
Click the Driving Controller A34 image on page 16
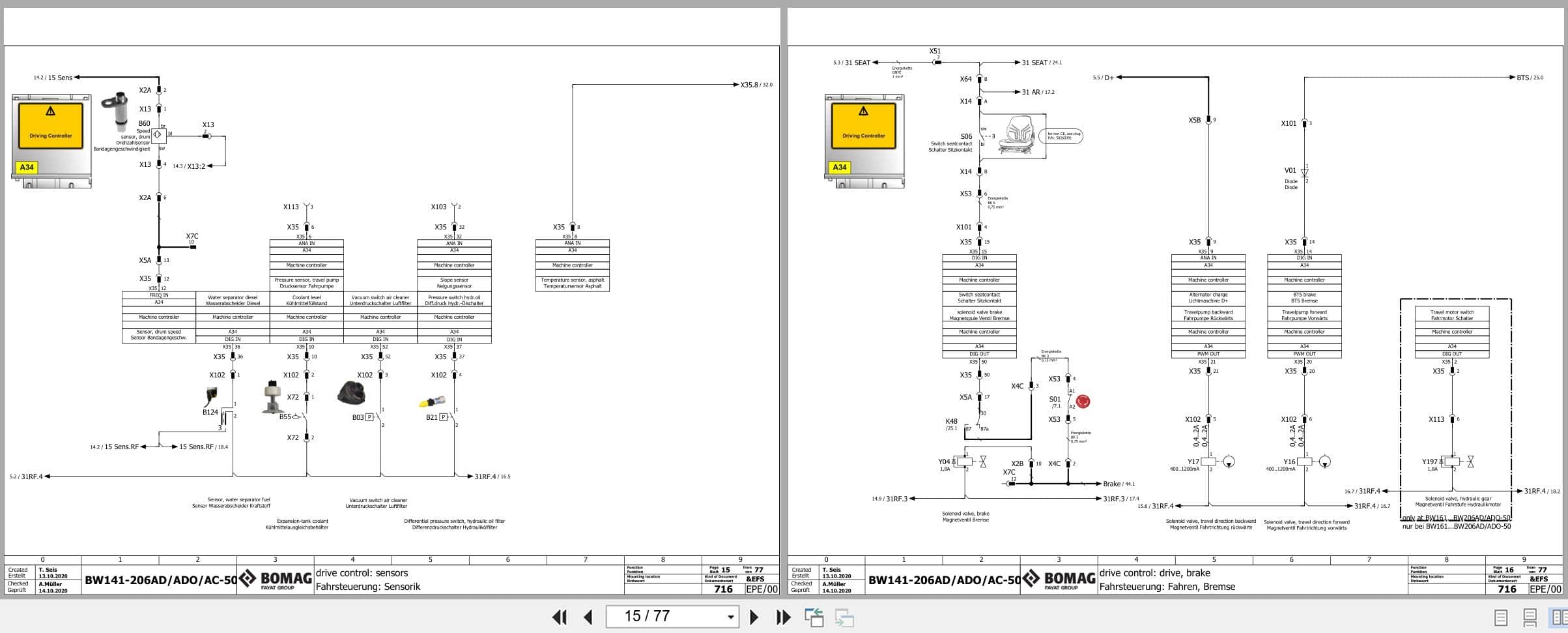864,141
